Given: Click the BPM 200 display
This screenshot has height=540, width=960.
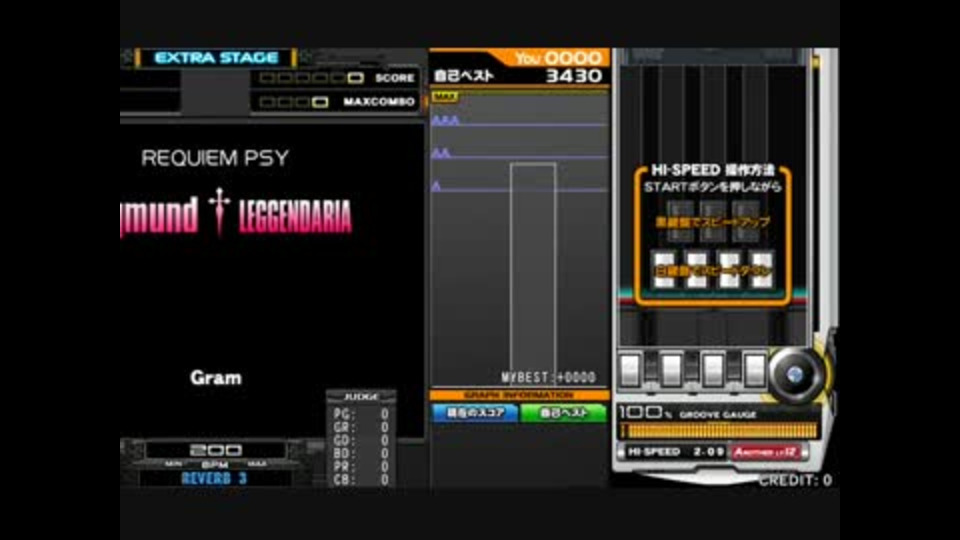Looking at the screenshot, I should point(216,450).
